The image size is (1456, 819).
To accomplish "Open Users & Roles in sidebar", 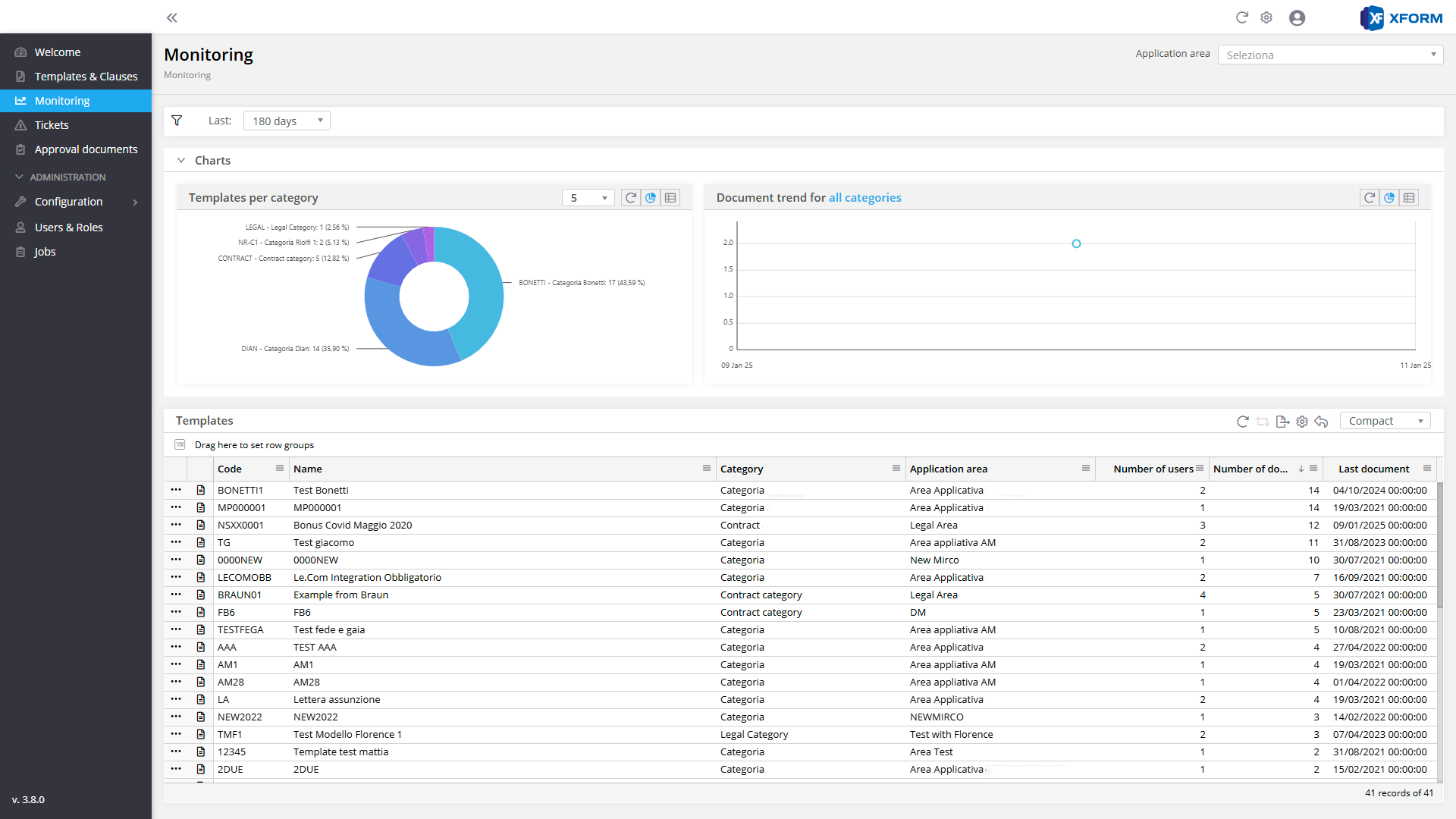I will (x=76, y=227).
